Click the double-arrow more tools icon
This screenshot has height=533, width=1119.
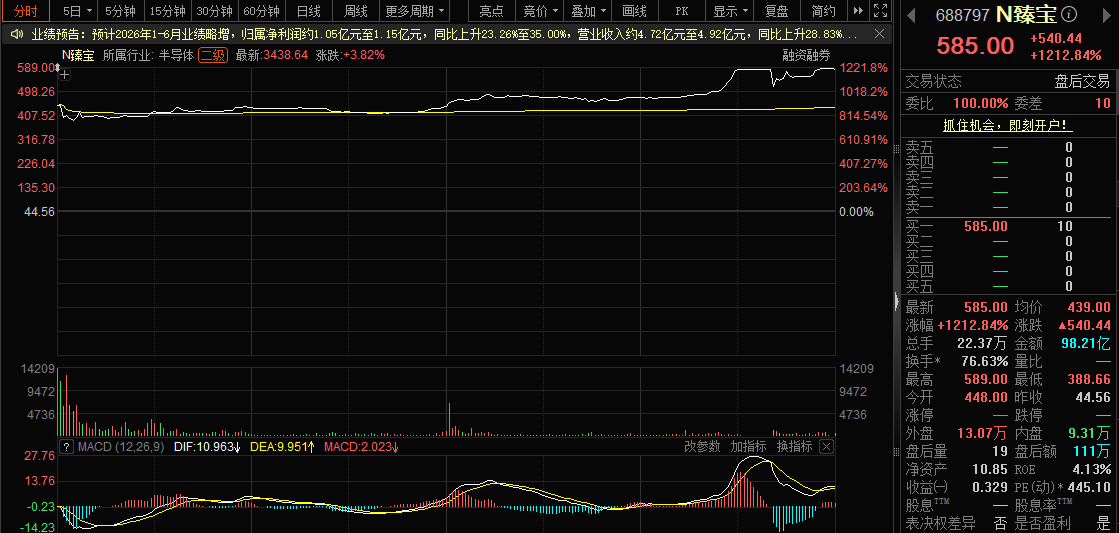859,11
